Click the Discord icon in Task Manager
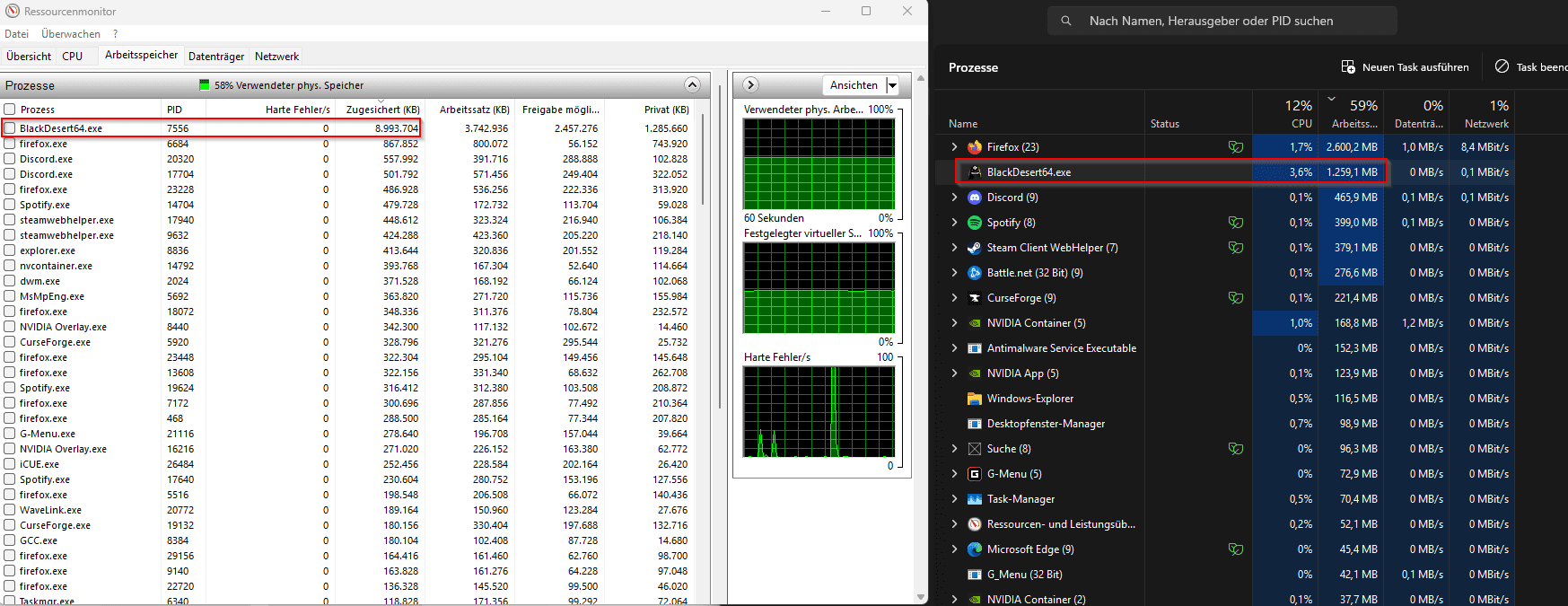The width and height of the screenshot is (1568, 606). pyautogui.click(x=975, y=198)
